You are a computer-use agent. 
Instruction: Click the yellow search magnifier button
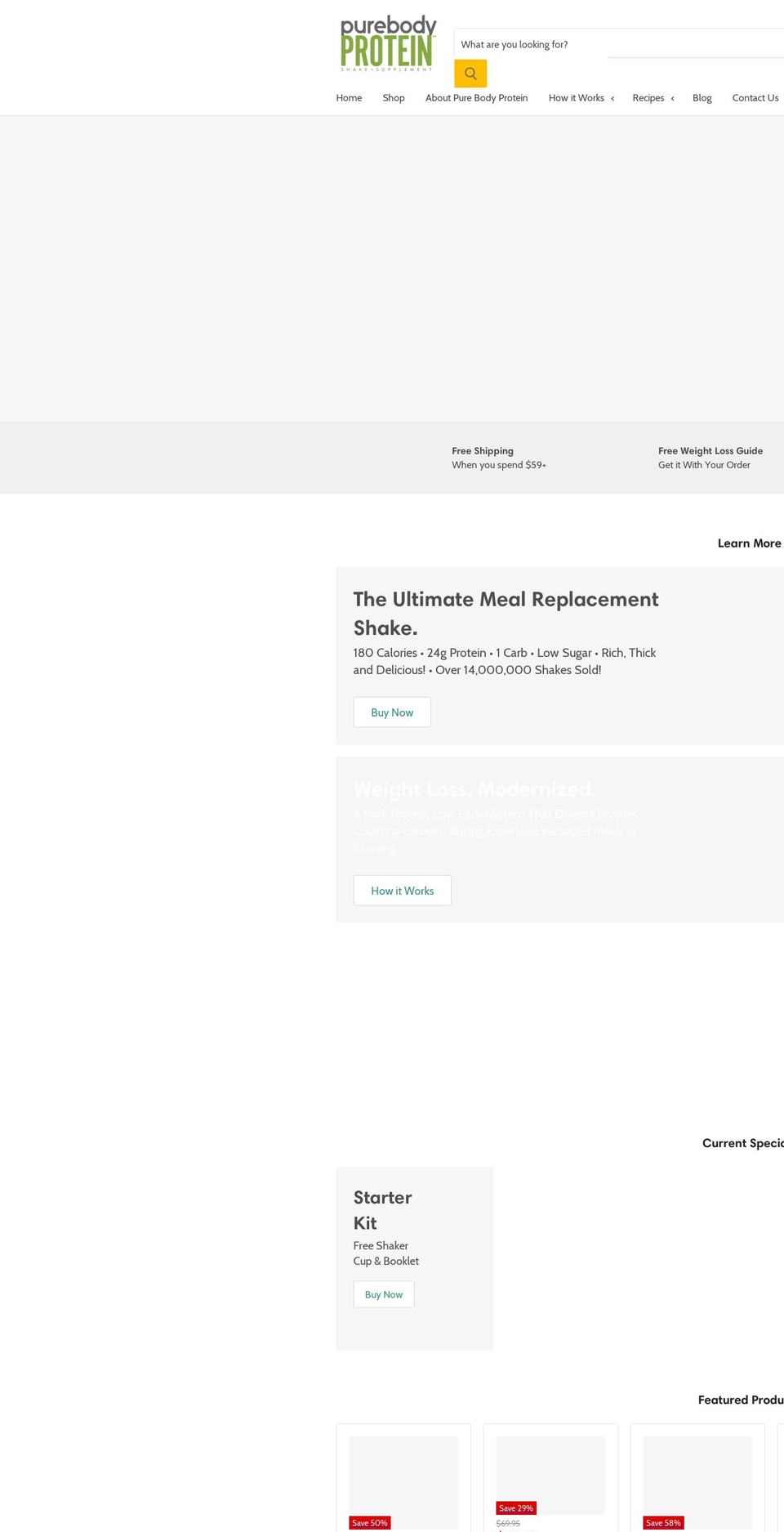(470, 74)
